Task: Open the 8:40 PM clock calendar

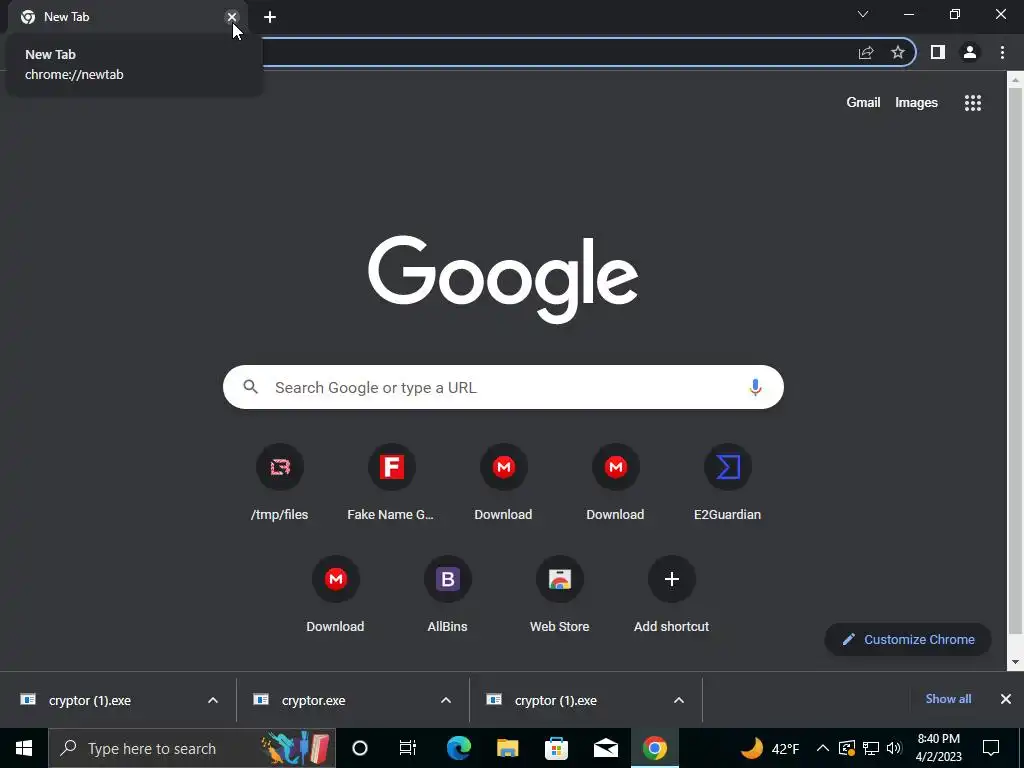Action: 939,748
